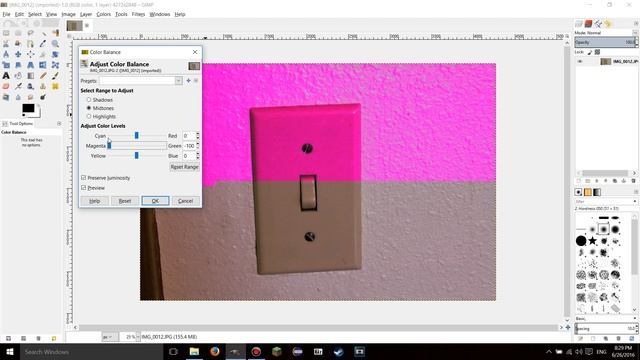This screenshot has height=360, width=640.
Task: Click the Cyan-Red slider handle
Action: point(136,135)
